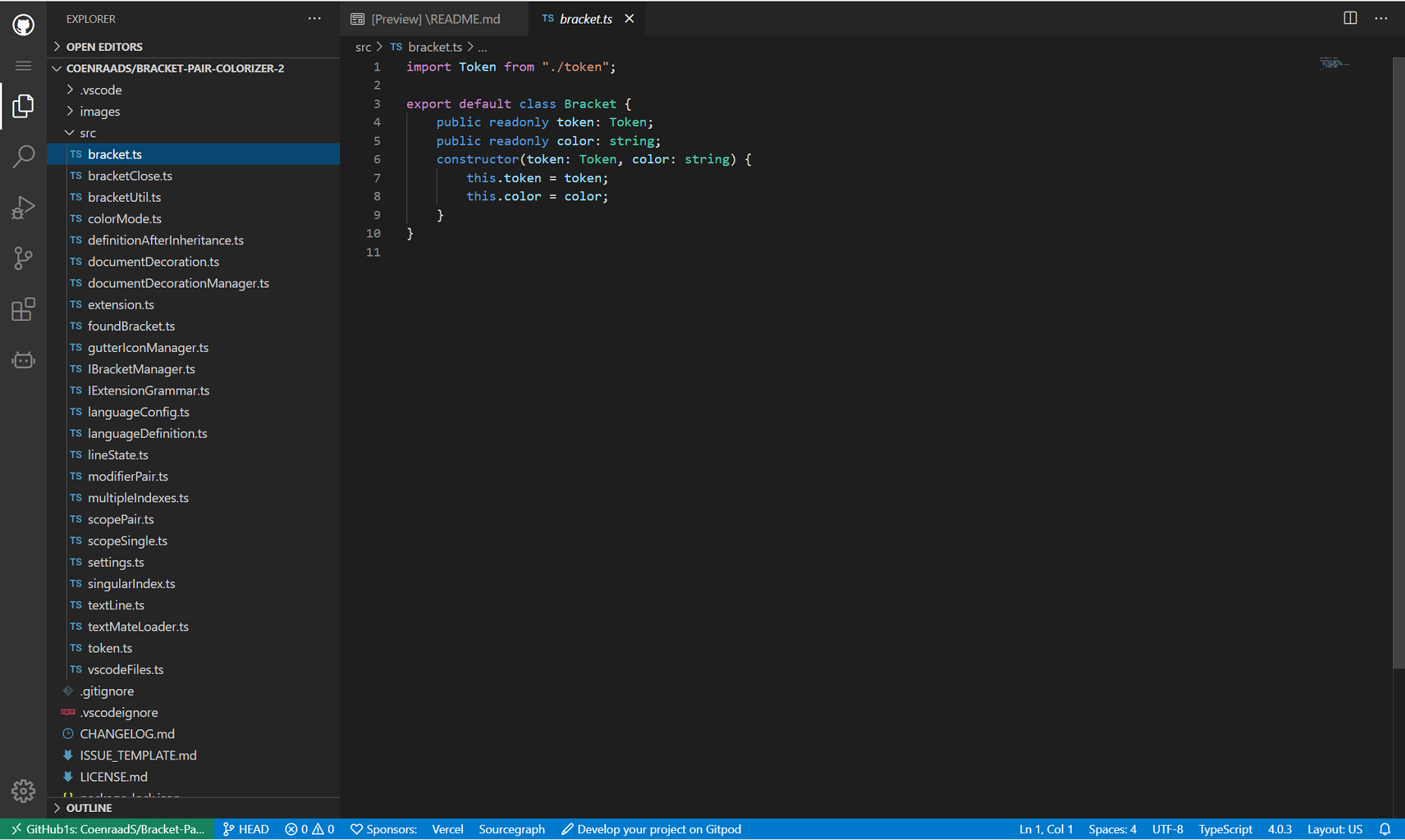This screenshot has height=840, width=1405.
Task: Select the Explorer activity bar icon
Action: tap(24, 106)
